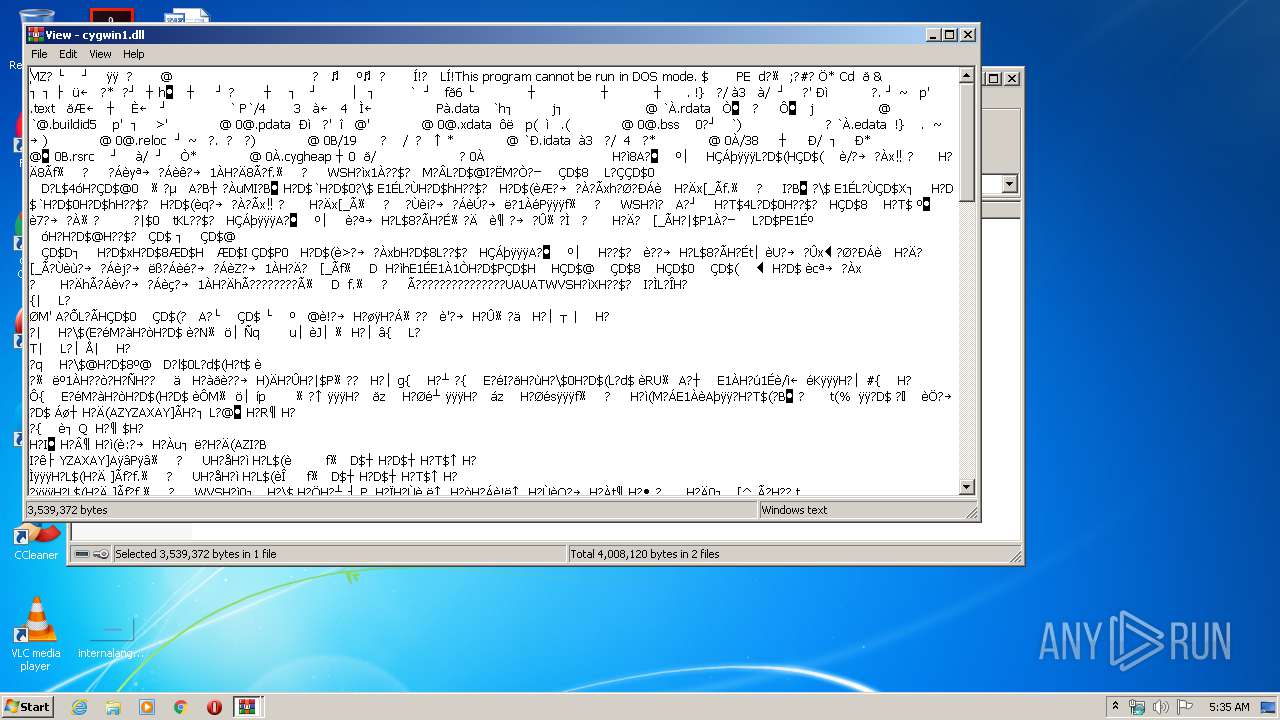Click the scroll up arrow of viewer
The width and height of the screenshot is (1280, 720).
click(967, 75)
